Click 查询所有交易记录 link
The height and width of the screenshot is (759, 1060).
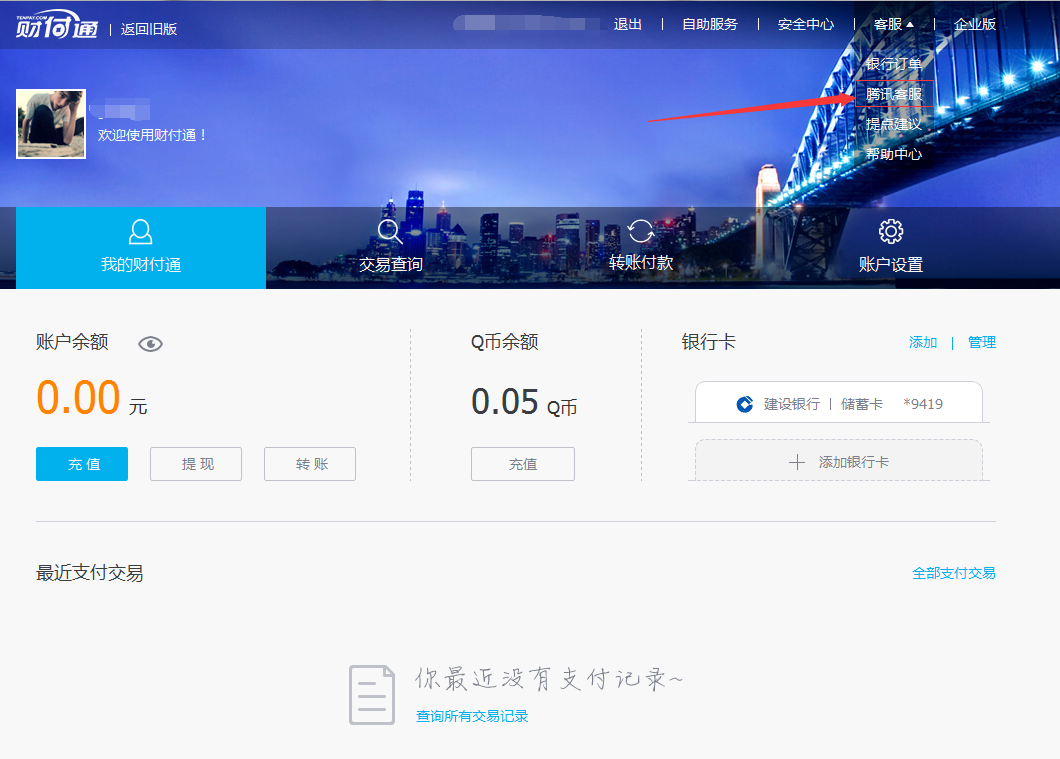pos(472,716)
